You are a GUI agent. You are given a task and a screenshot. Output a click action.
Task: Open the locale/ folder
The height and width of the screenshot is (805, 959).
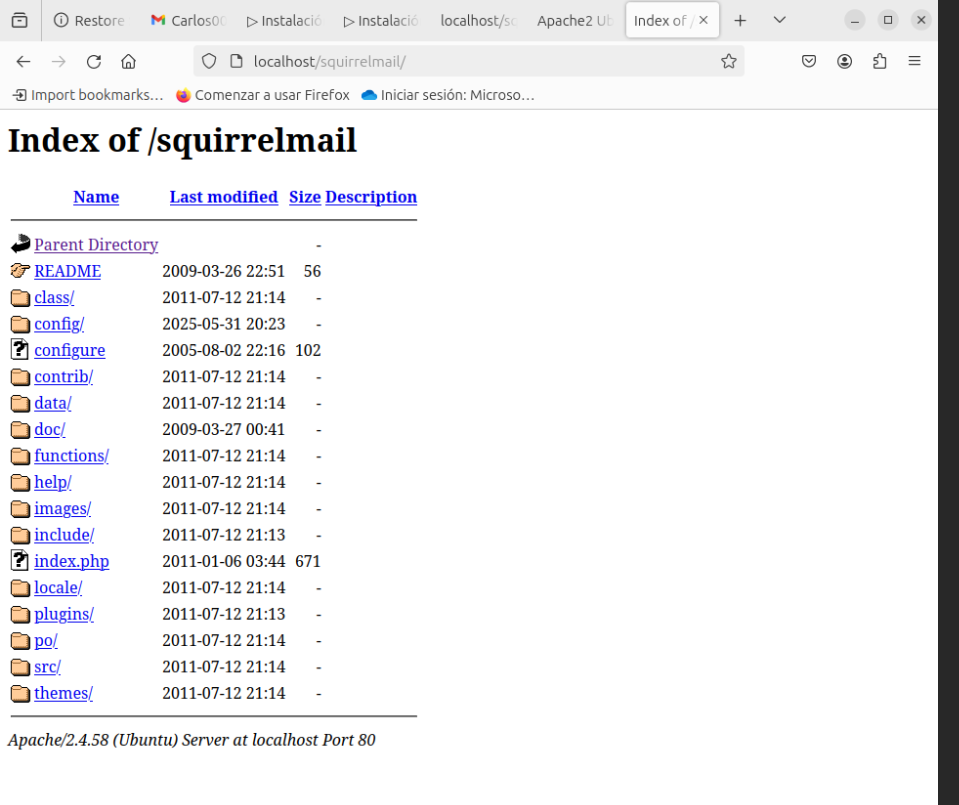point(58,587)
